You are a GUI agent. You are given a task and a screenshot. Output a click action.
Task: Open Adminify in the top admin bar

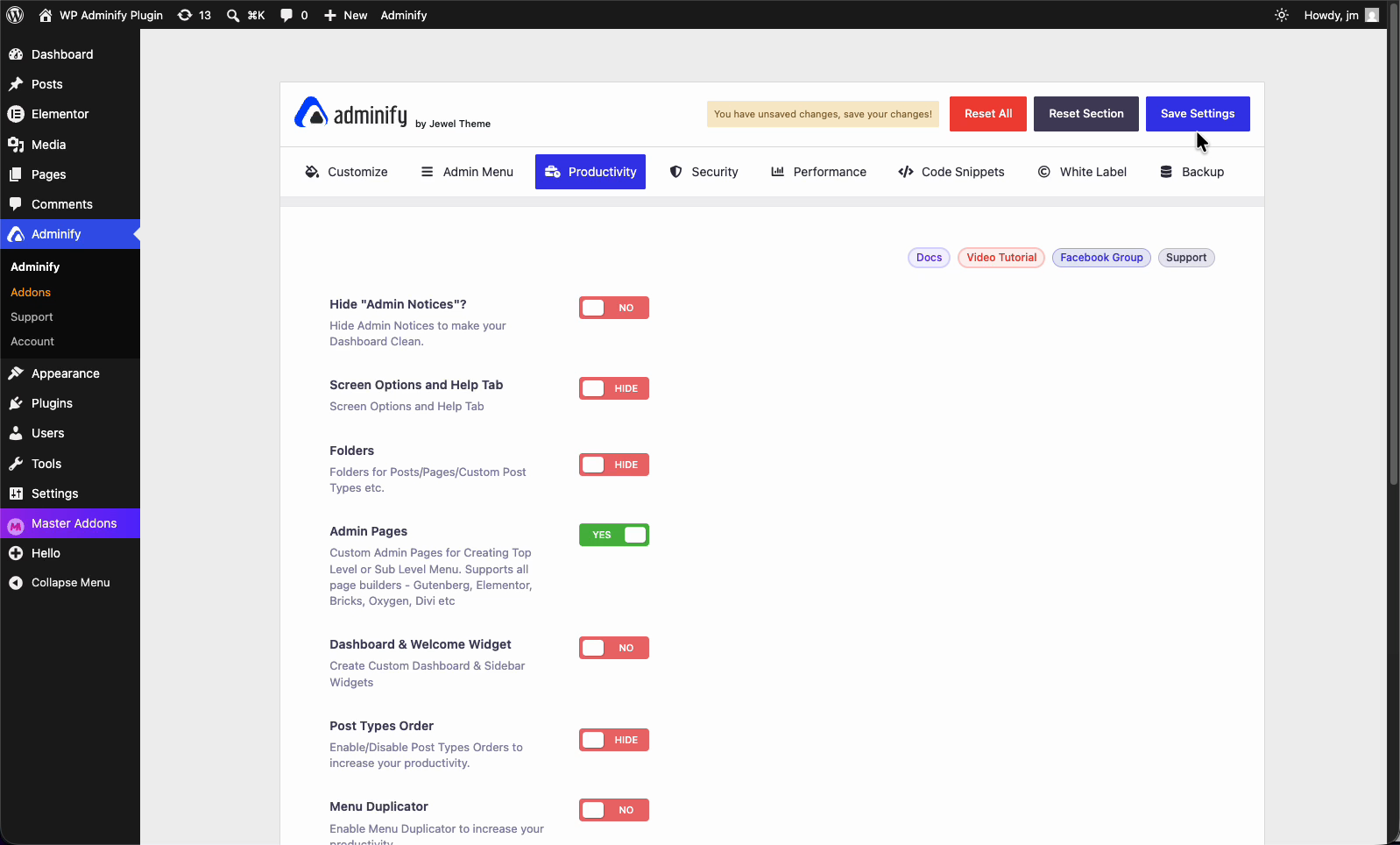click(404, 15)
